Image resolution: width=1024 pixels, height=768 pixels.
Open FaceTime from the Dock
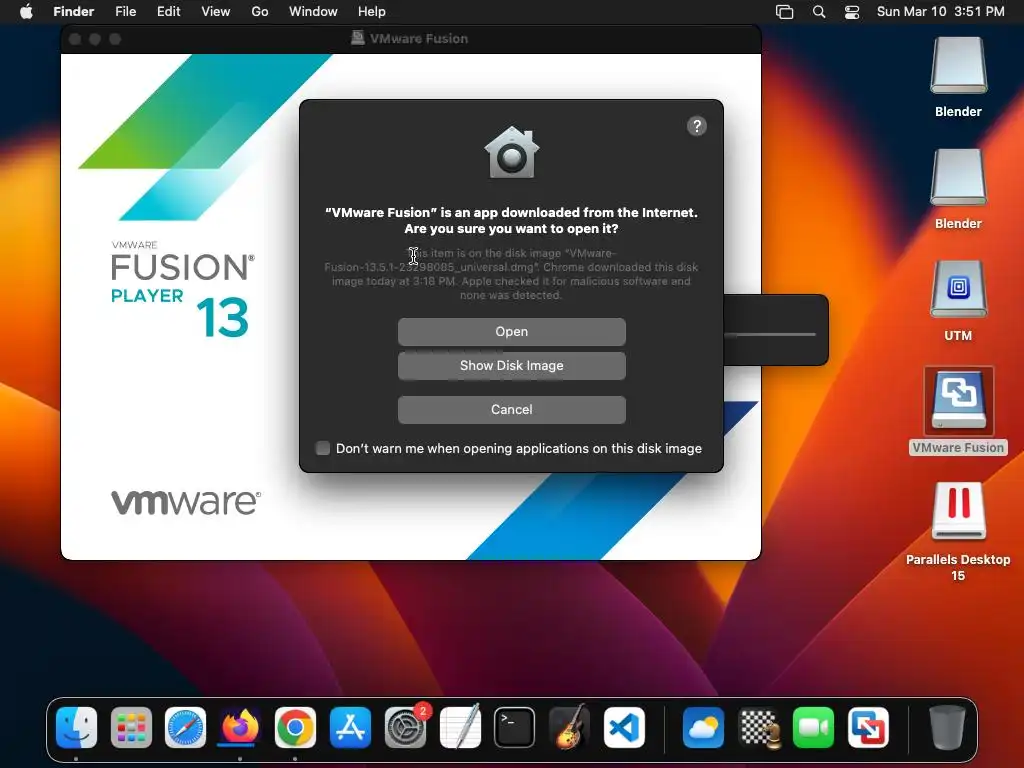pos(813,728)
